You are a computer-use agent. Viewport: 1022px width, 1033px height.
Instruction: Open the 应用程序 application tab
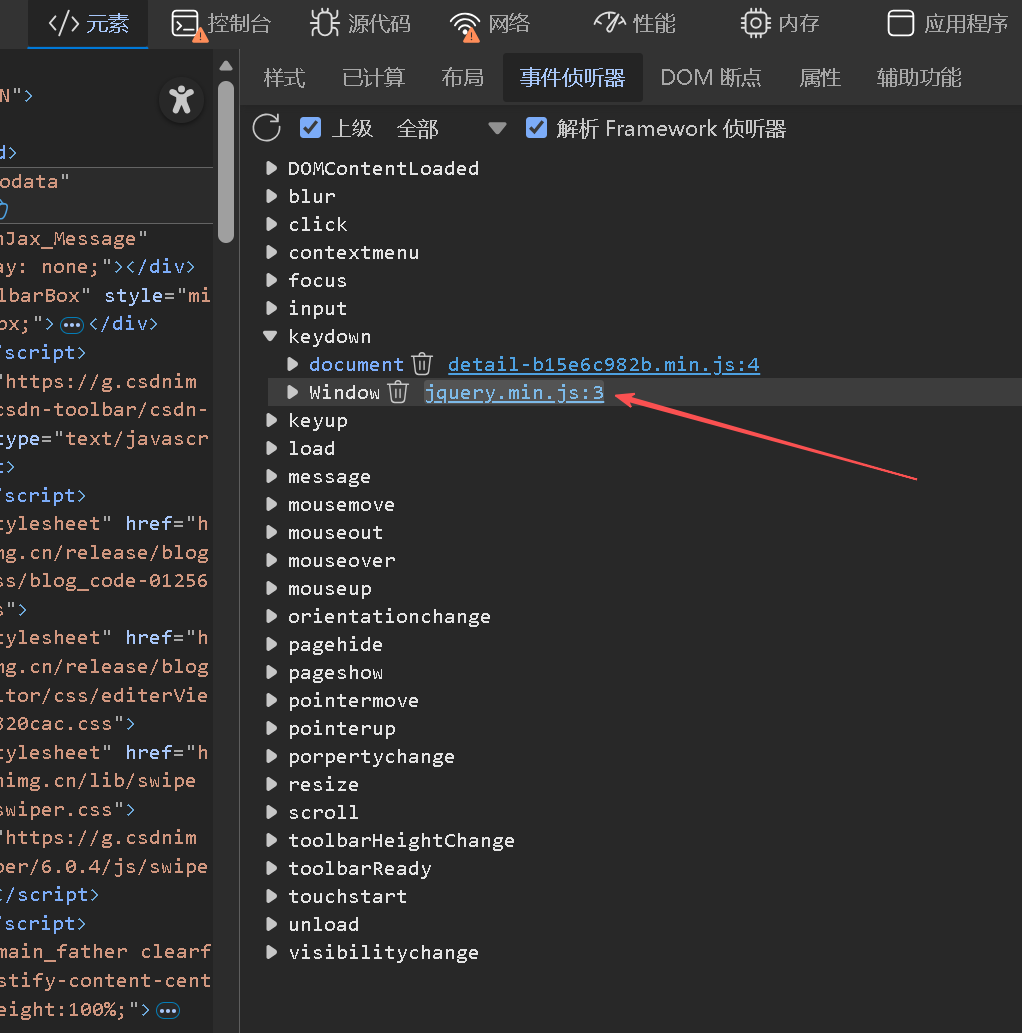[x=948, y=24]
